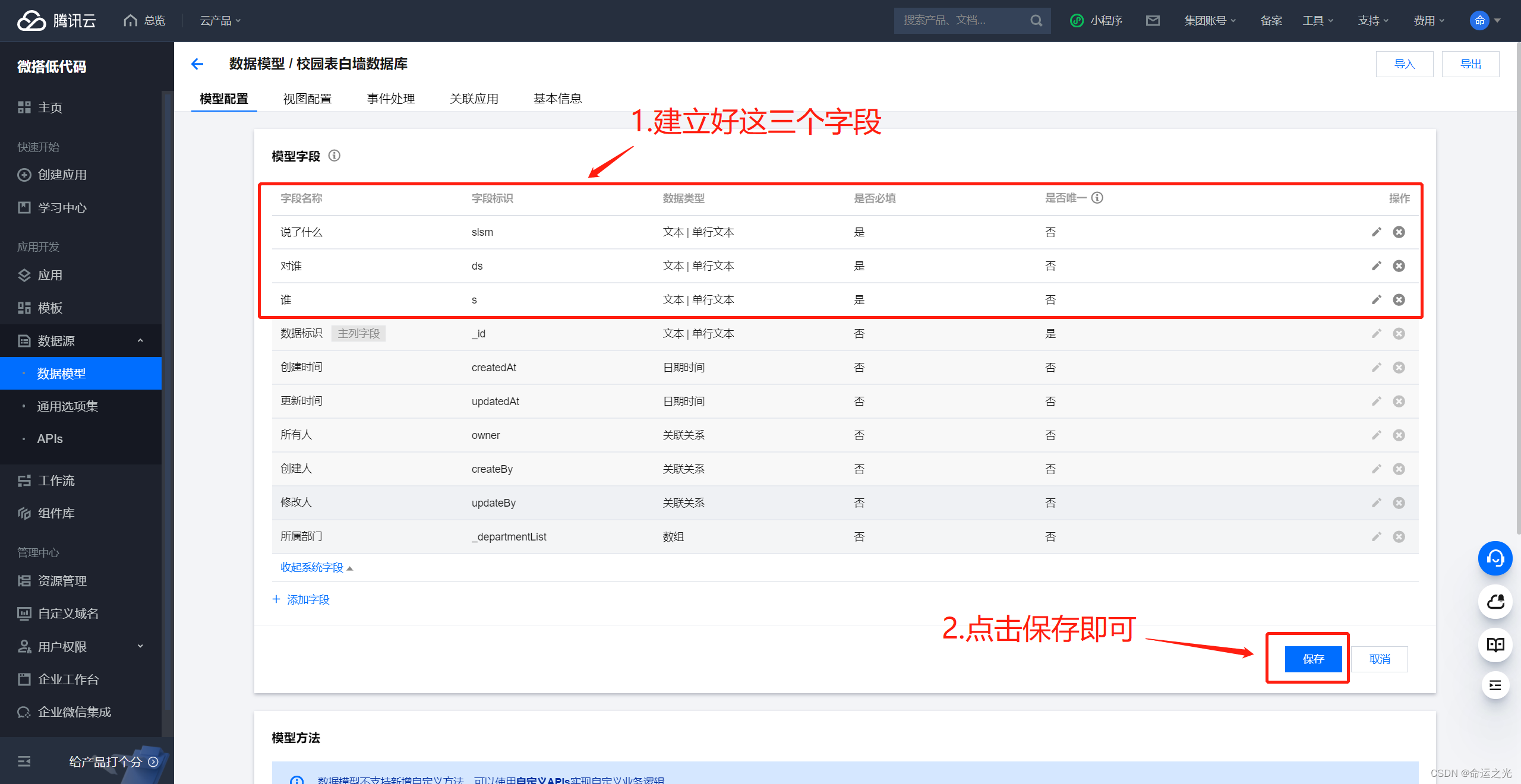Switch to the 基本信息 tab
The height and width of the screenshot is (784, 1521).
557,99
